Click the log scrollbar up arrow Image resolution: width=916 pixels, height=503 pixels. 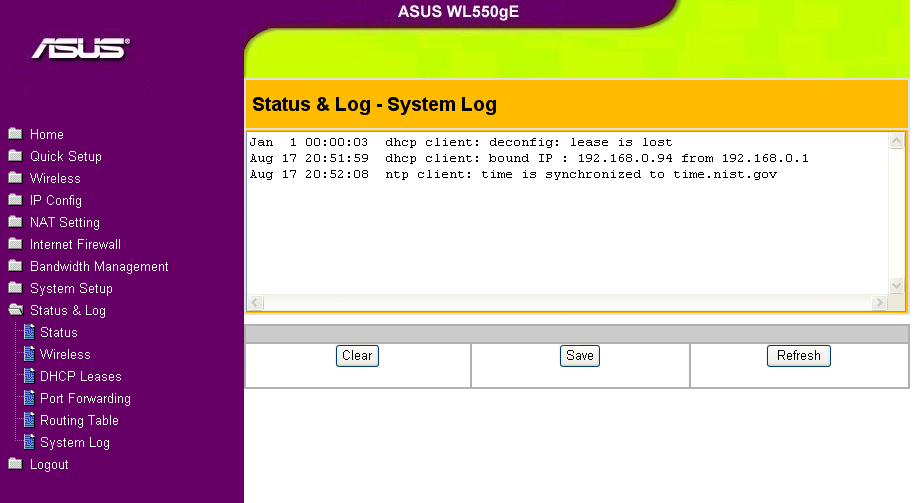(x=897, y=141)
